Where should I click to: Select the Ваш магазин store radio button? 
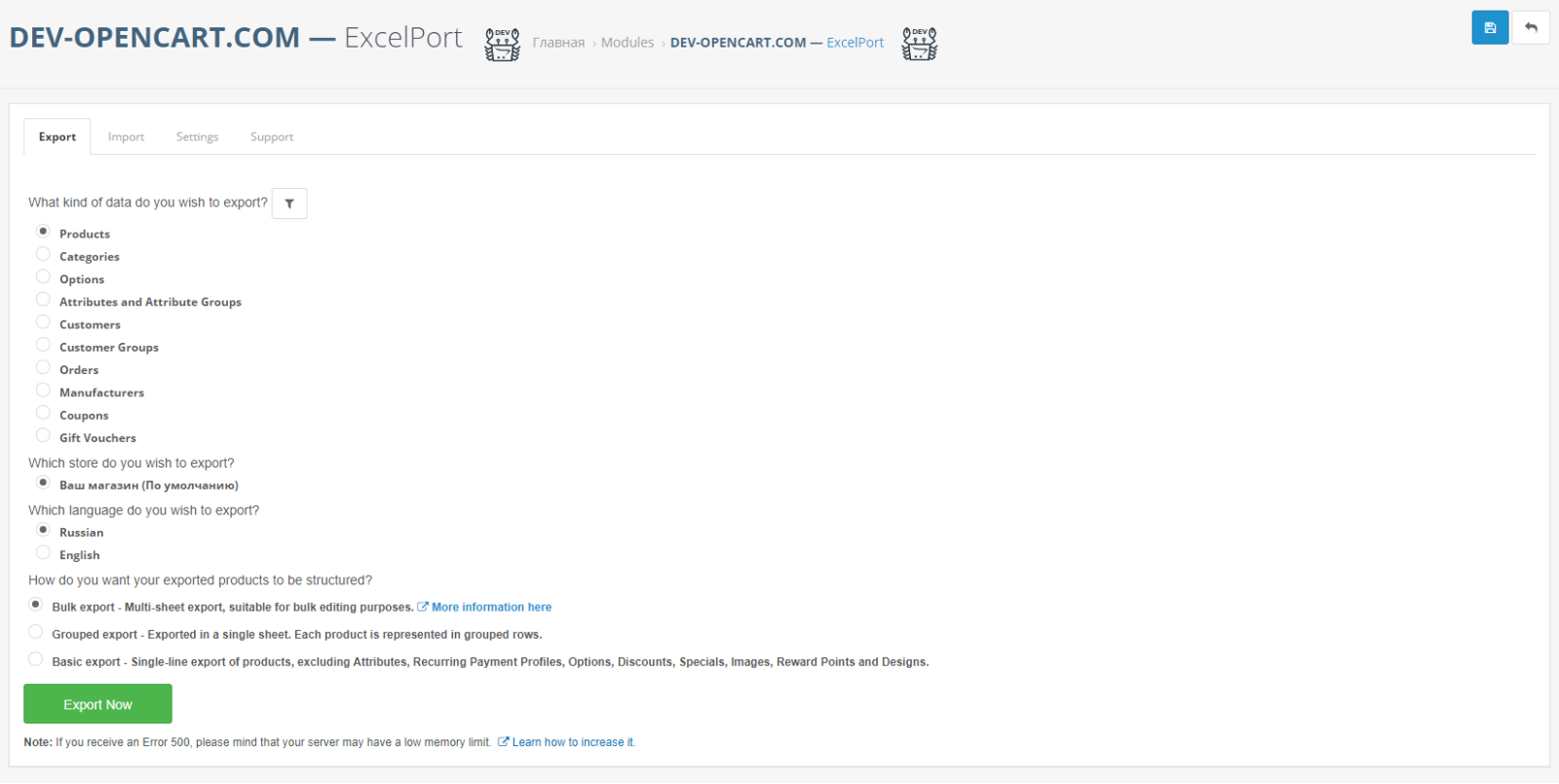[43, 483]
